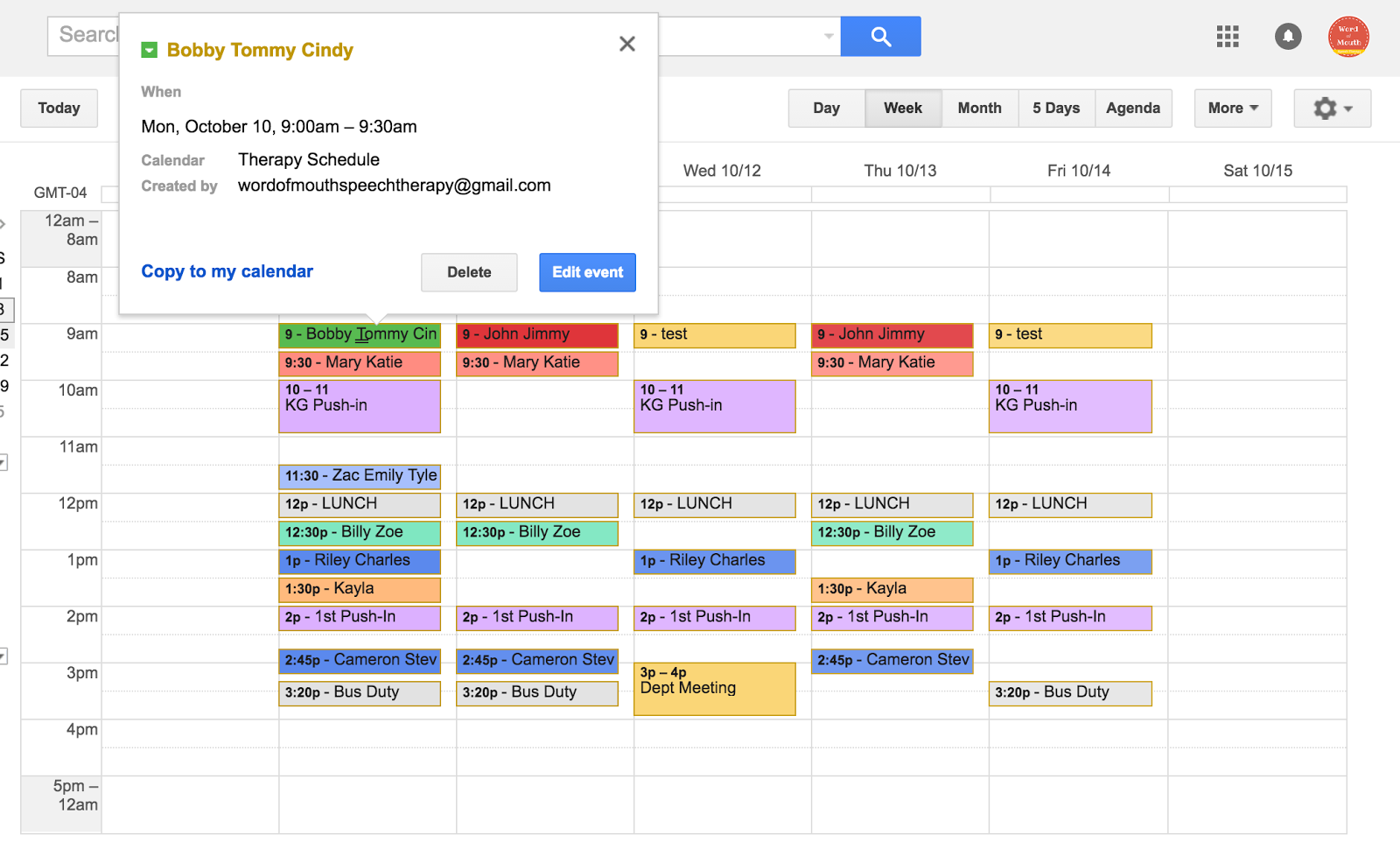Image resolution: width=1400 pixels, height=856 pixels.
Task: Jump to today using the Today button
Action: 58,108
